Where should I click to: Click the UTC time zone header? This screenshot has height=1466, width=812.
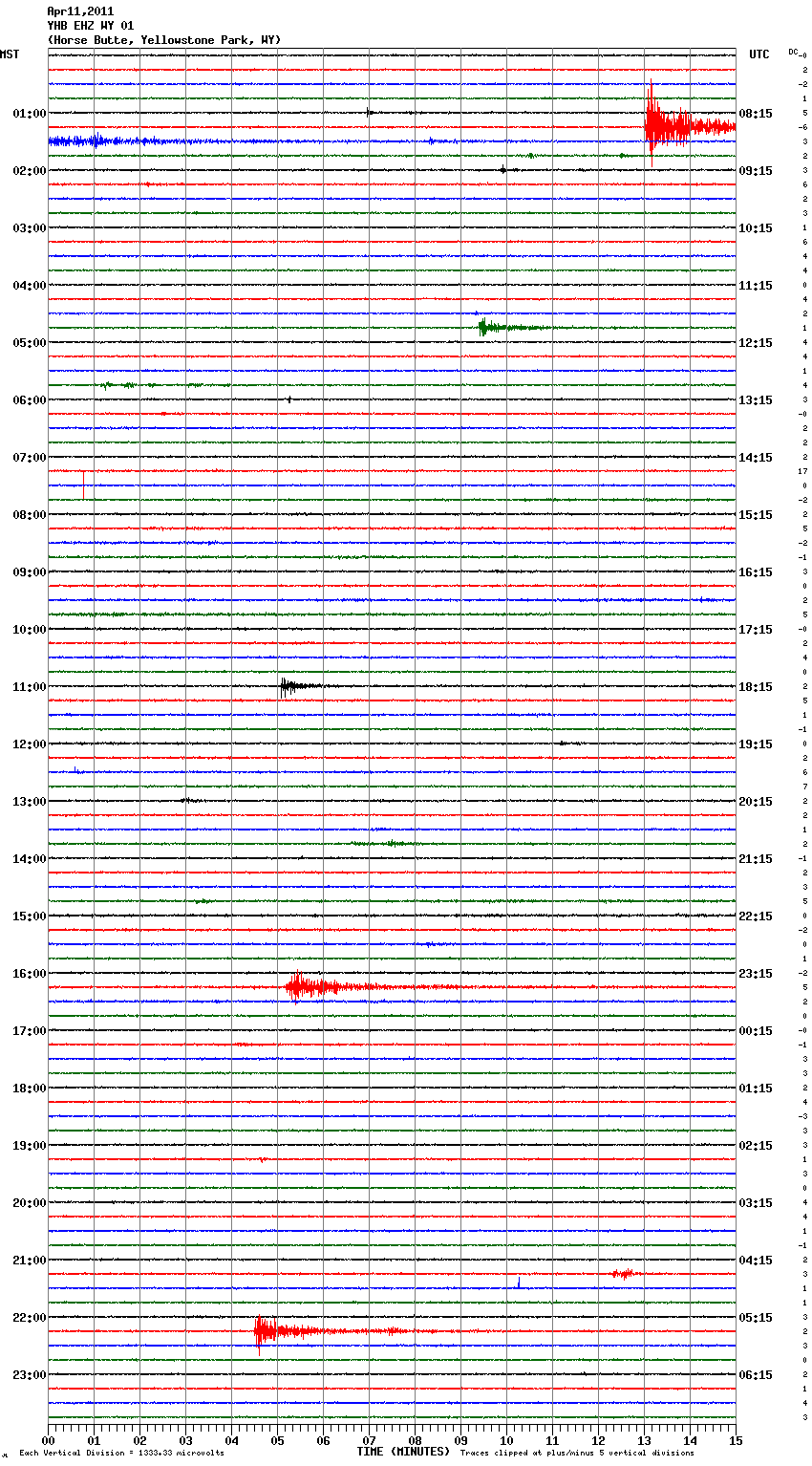[x=759, y=54]
